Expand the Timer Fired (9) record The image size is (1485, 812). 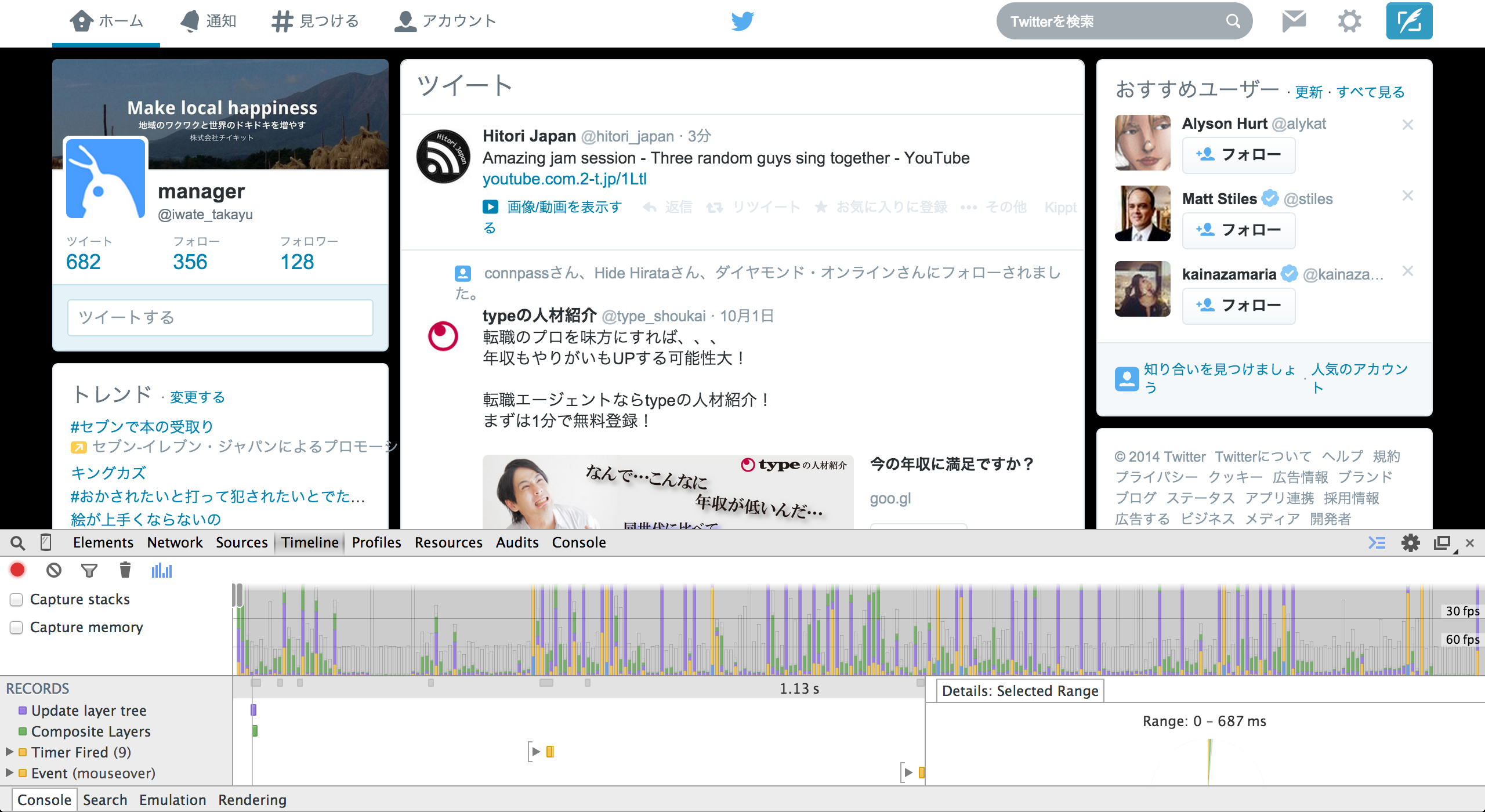click(9, 752)
